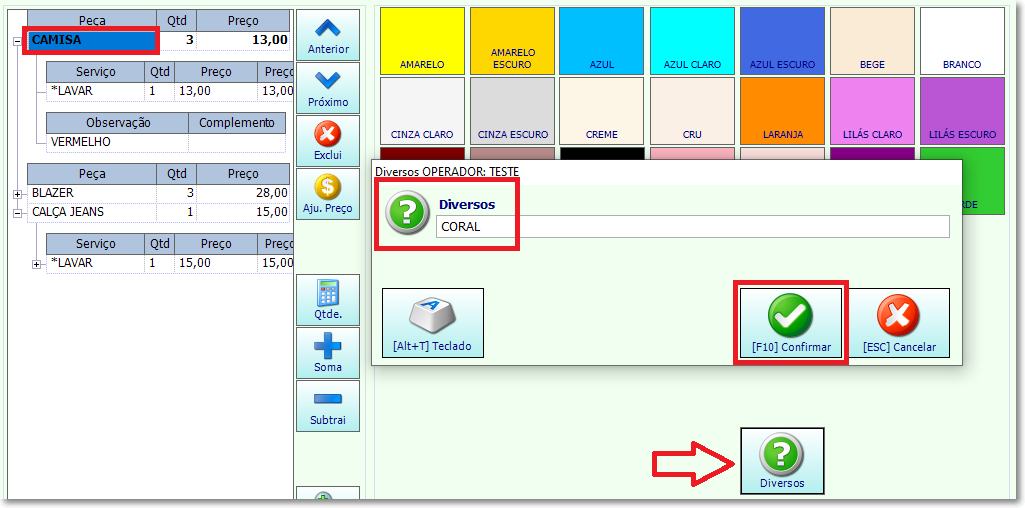Screen dimensions: 1025x508
Task: Pick the CRU color swatch
Action: (x=692, y=110)
